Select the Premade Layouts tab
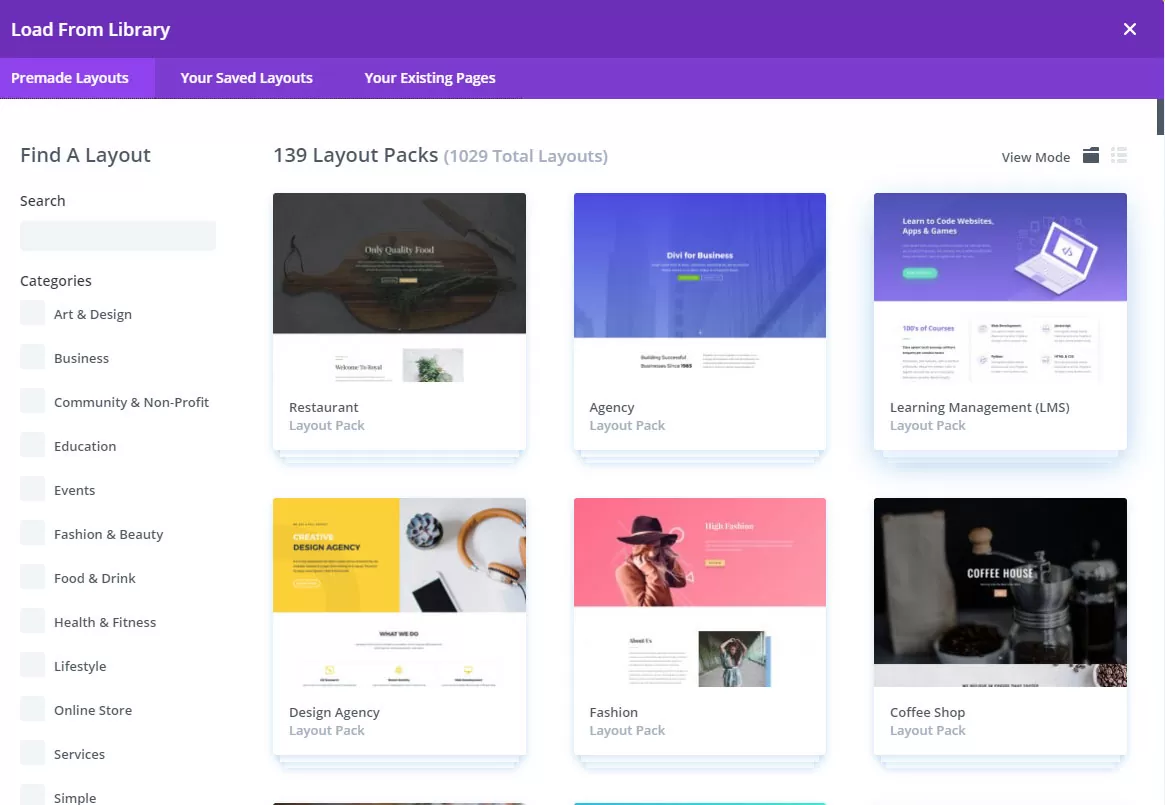Image resolution: width=1165 pixels, height=805 pixels. [70, 77]
